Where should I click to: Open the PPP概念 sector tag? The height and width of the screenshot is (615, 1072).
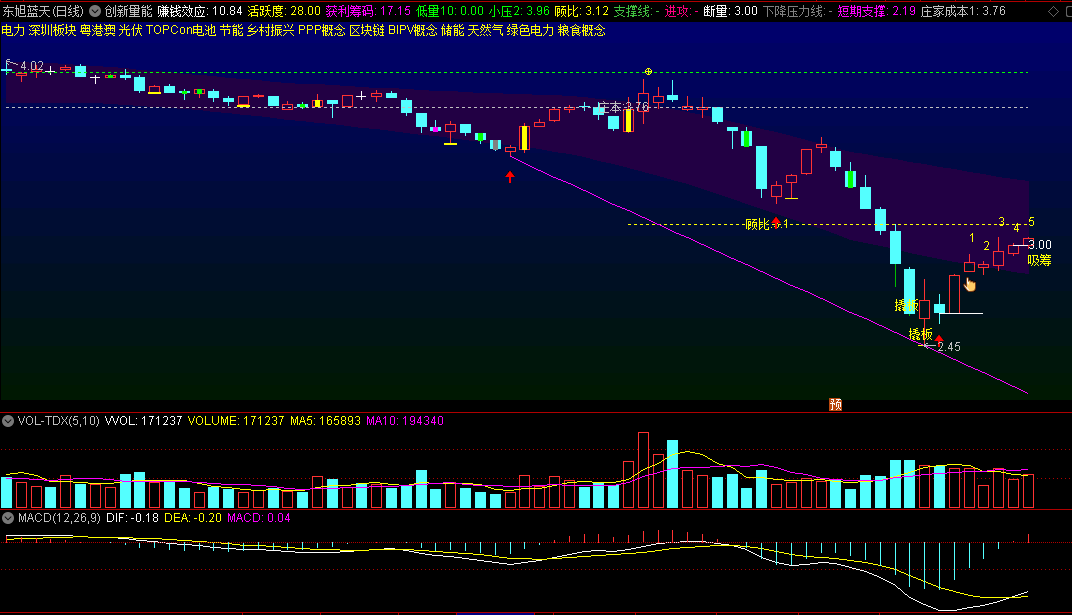coord(321,30)
